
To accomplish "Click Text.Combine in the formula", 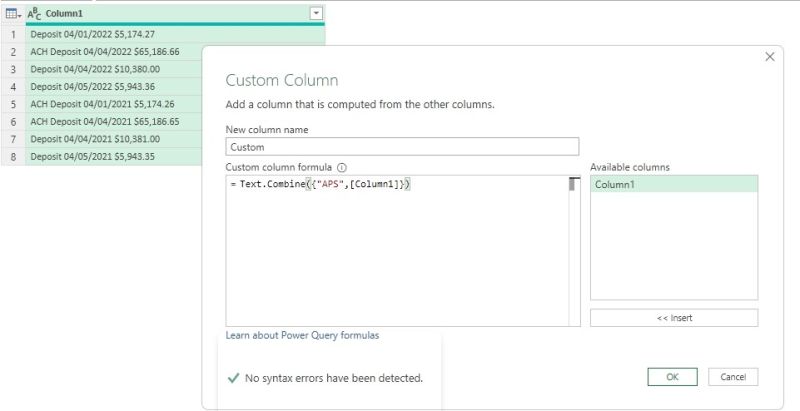I will click(272, 184).
